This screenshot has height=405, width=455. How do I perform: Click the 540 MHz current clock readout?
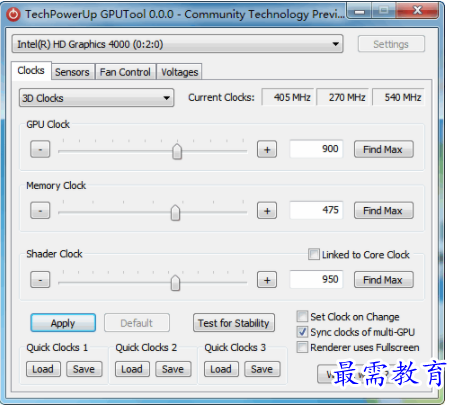click(x=399, y=97)
